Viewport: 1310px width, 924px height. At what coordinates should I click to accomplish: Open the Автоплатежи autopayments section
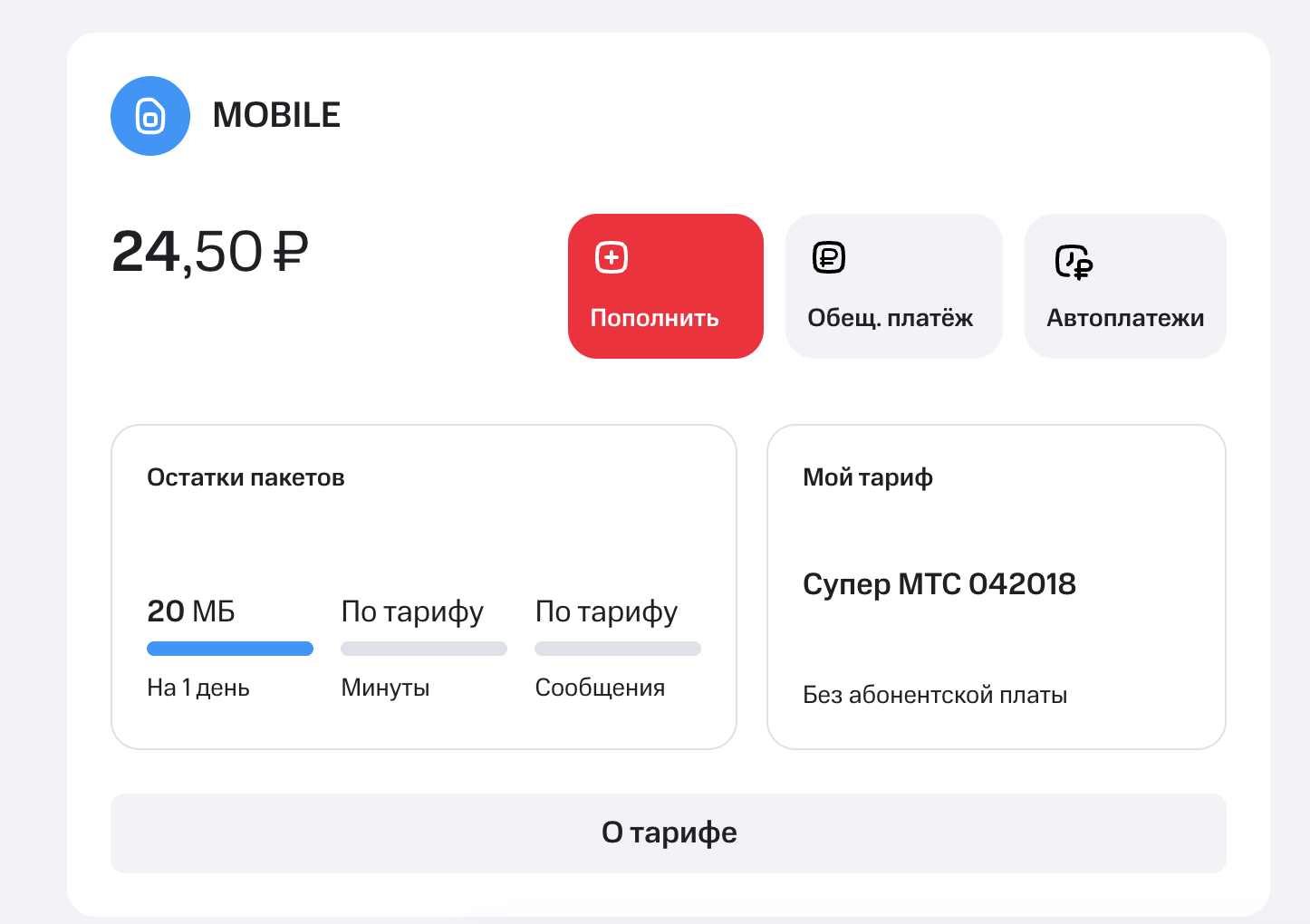tap(1125, 285)
